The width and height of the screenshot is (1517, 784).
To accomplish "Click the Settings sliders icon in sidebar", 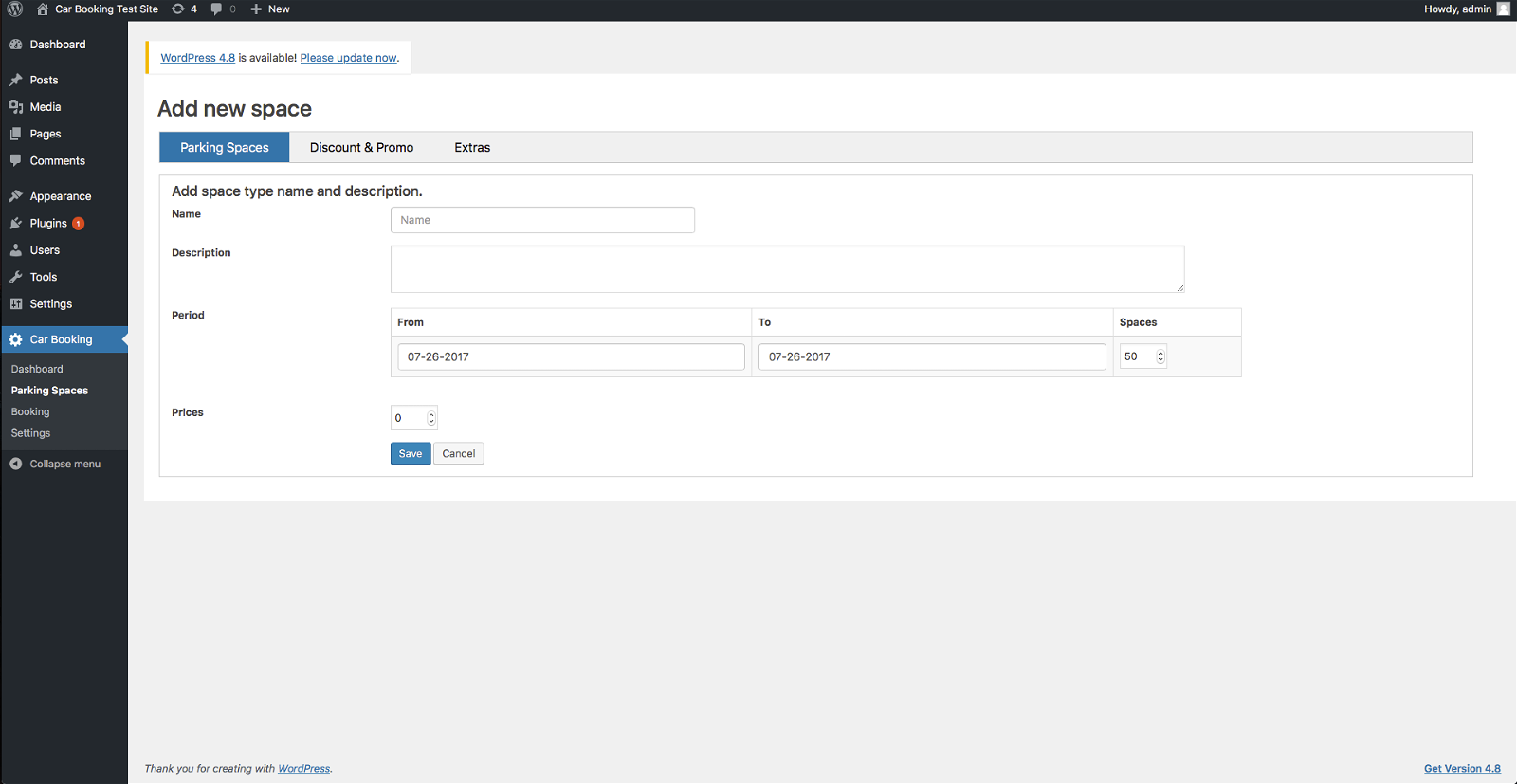I will click(16, 304).
